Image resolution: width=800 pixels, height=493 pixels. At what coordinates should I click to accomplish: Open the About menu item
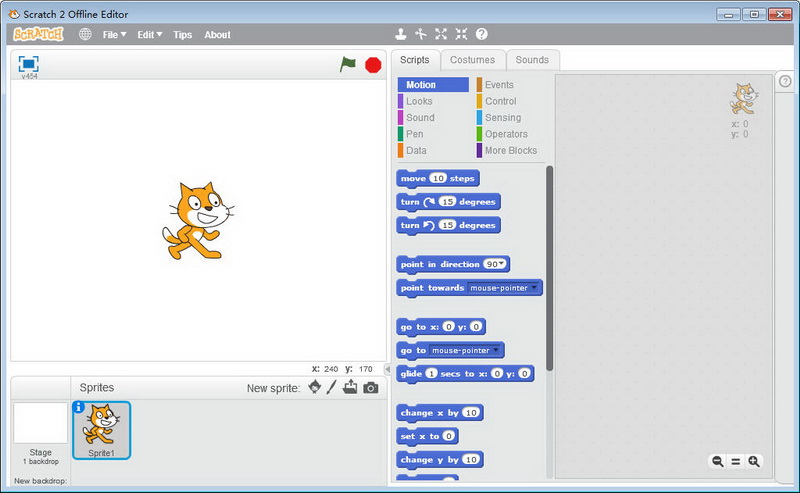point(217,35)
